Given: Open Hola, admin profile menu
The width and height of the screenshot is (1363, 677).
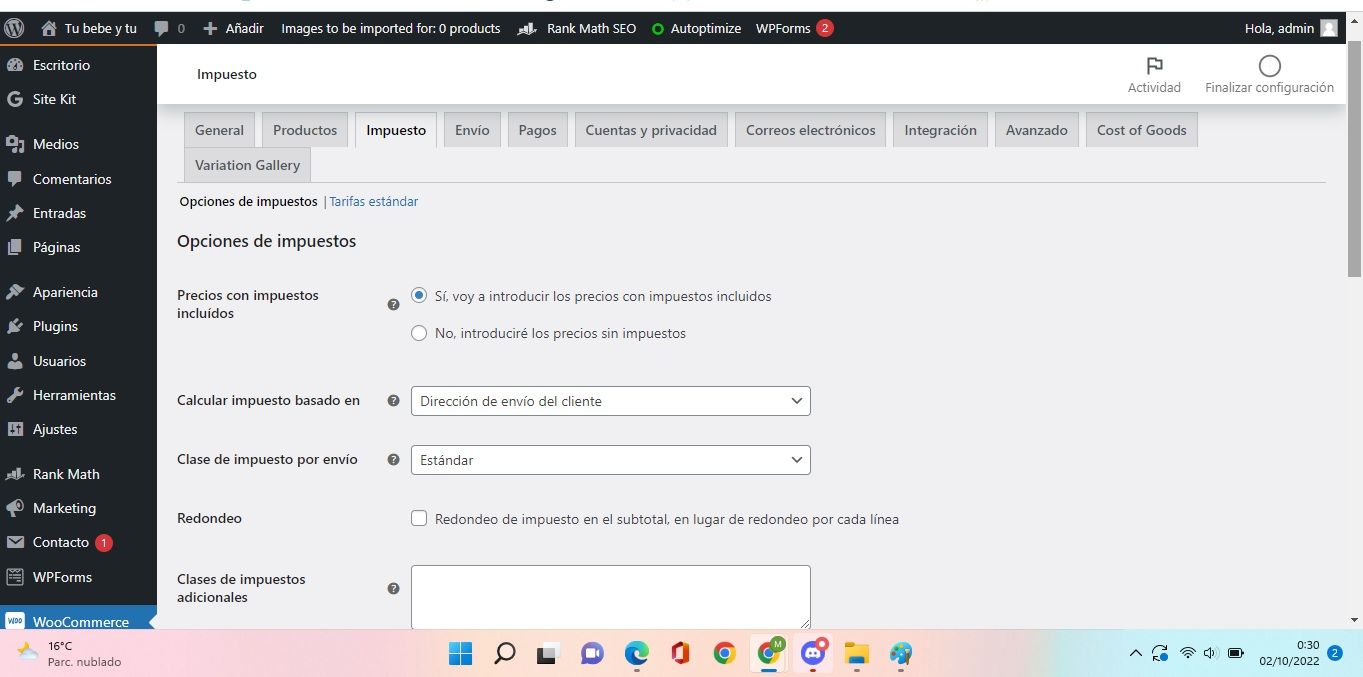Looking at the screenshot, I should (1290, 28).
